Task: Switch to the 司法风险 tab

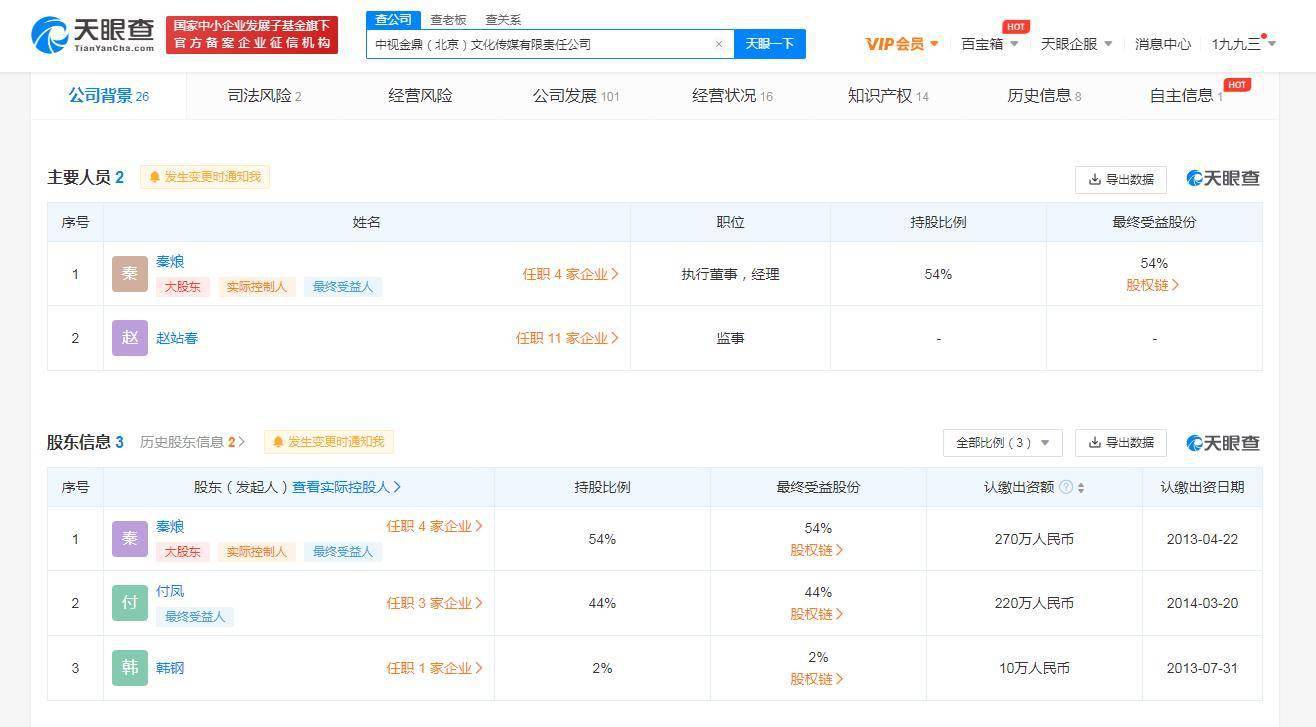Action: click(264, 96)
